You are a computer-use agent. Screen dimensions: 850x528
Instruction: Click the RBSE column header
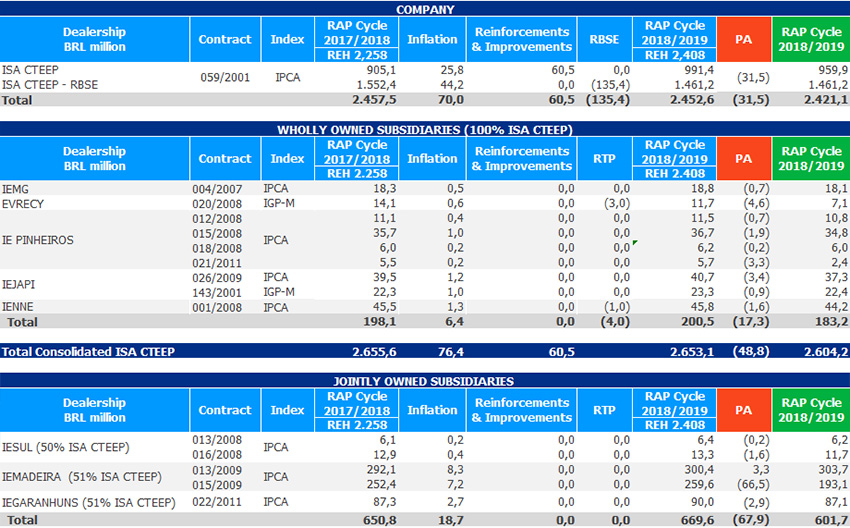604,40
